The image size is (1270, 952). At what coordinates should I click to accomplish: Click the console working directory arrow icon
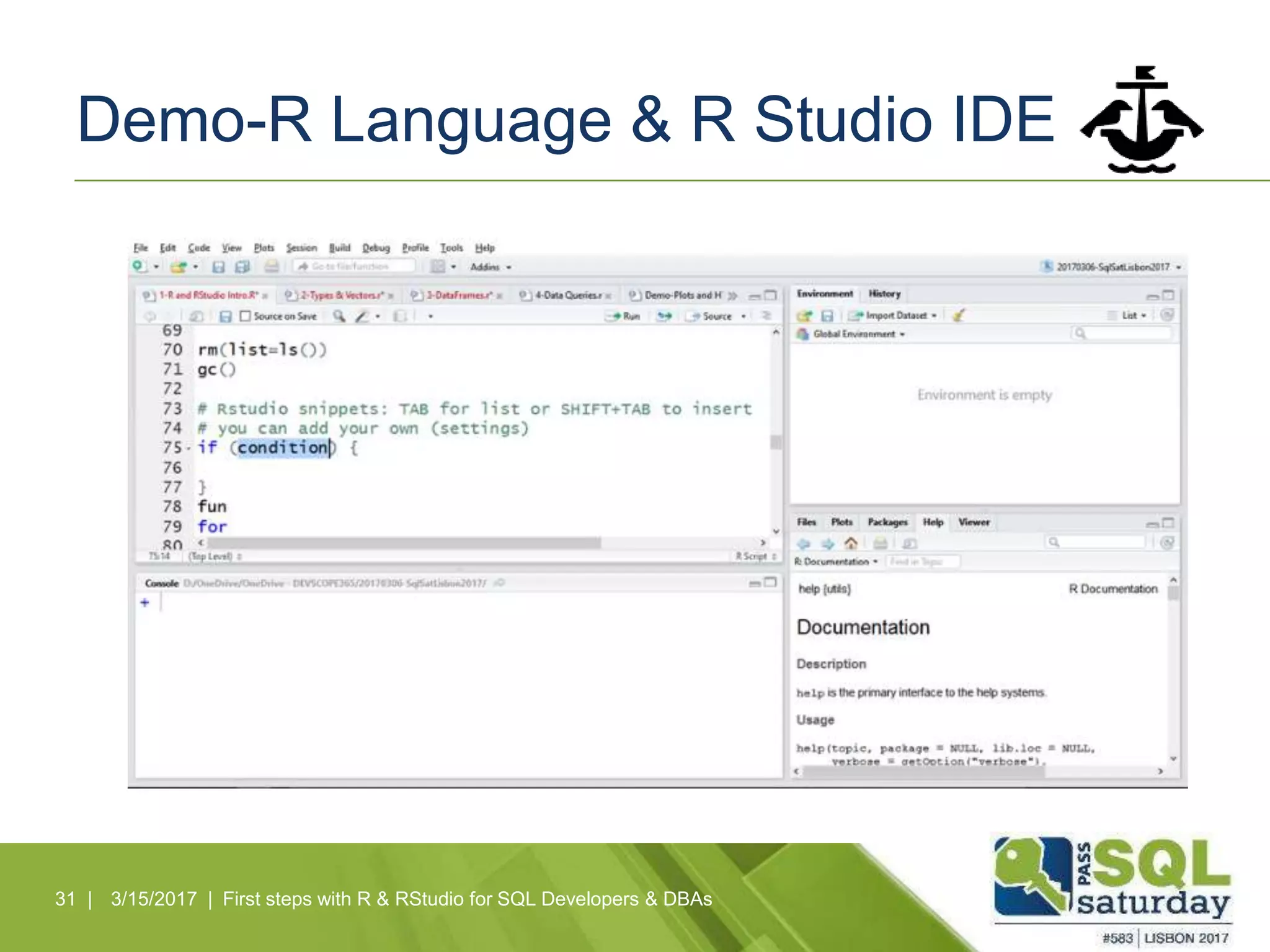499,583
